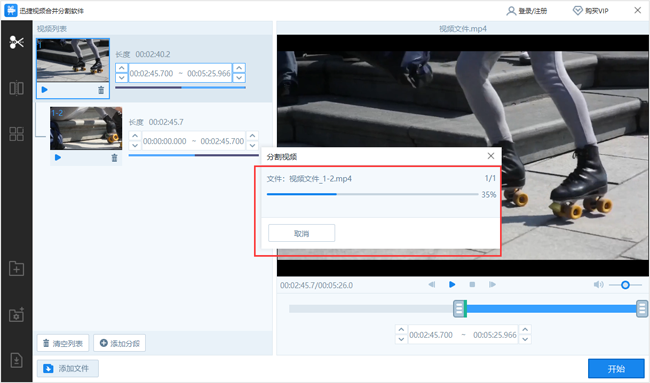Viewport: 650px width, 383px height.
Task: Click the add folder icon in sidebar
Action: [x=17, y=269]
